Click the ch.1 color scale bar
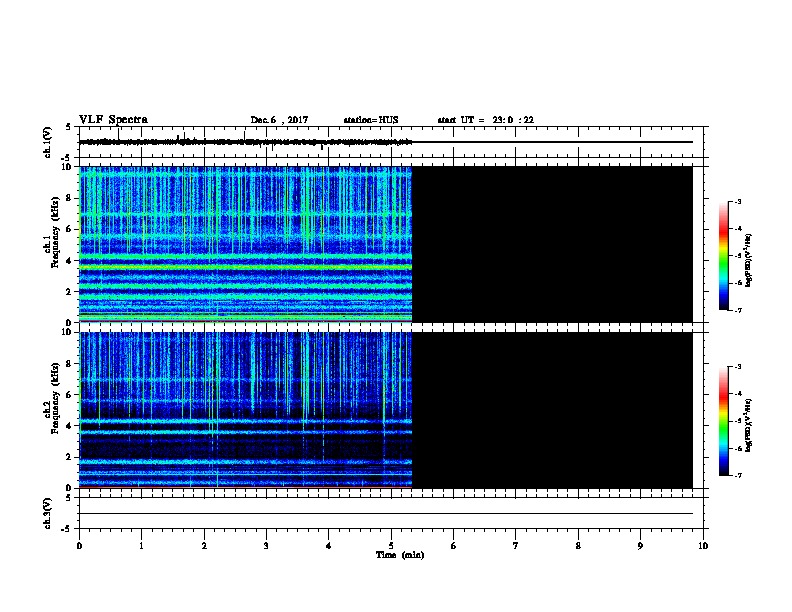 pos(724,256)
